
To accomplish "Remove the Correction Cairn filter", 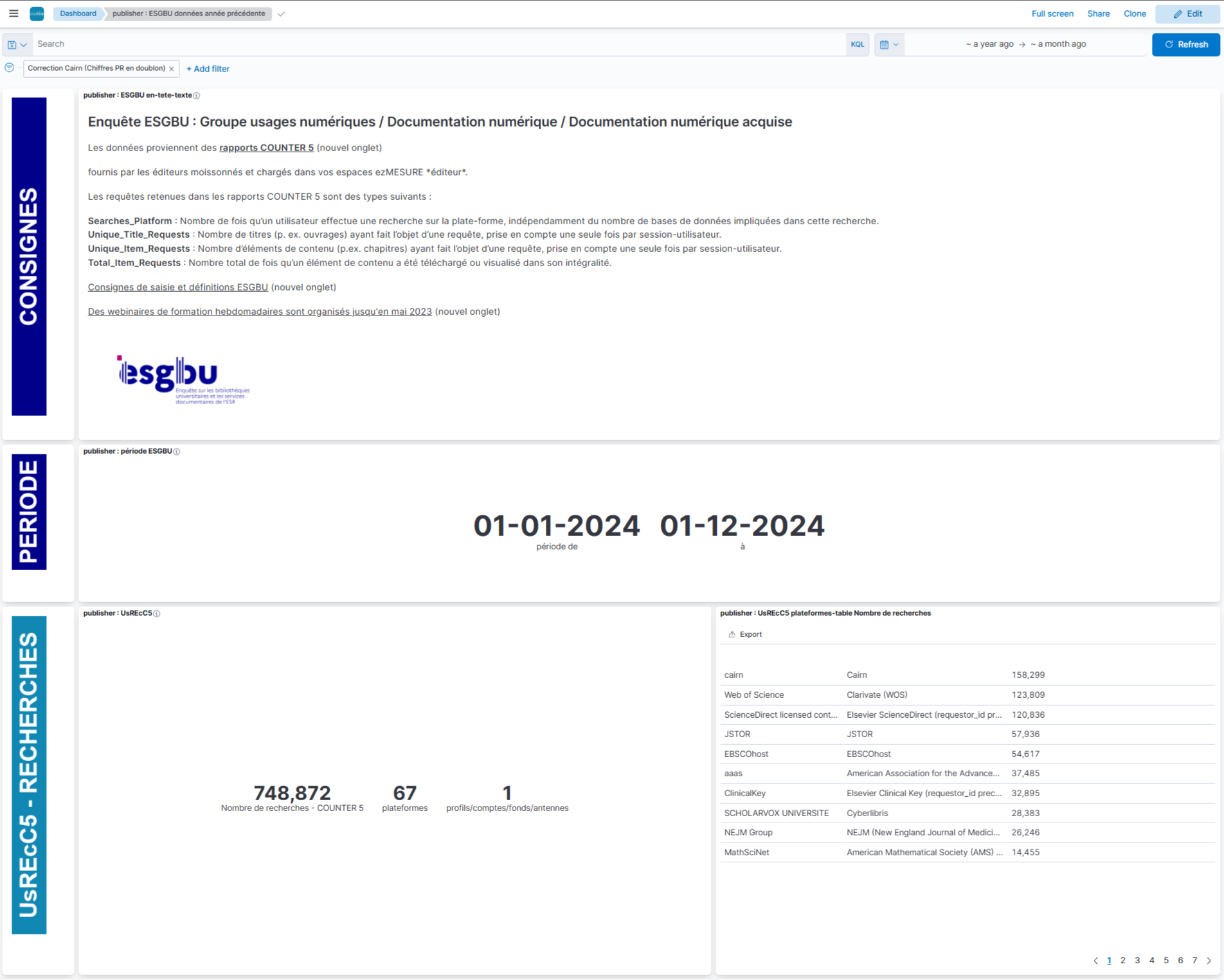I will click(x=172, y=69).
